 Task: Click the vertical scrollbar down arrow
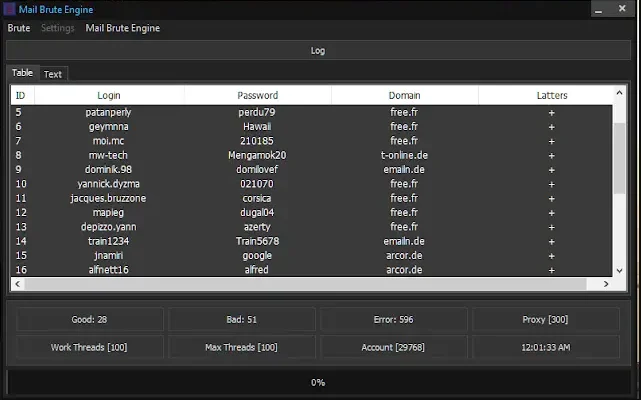(x=620, y=270)
